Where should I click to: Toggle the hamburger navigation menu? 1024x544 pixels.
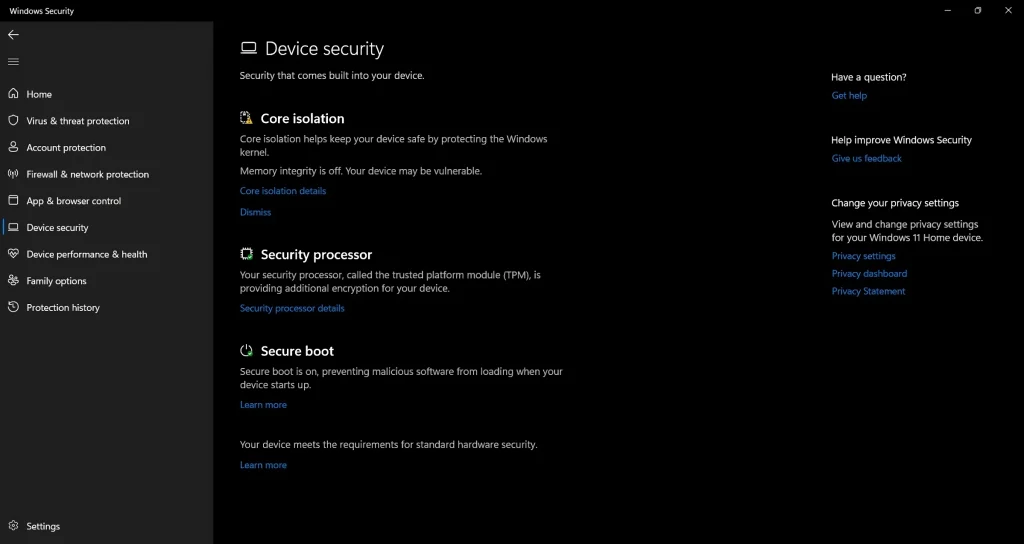[13, 62]
